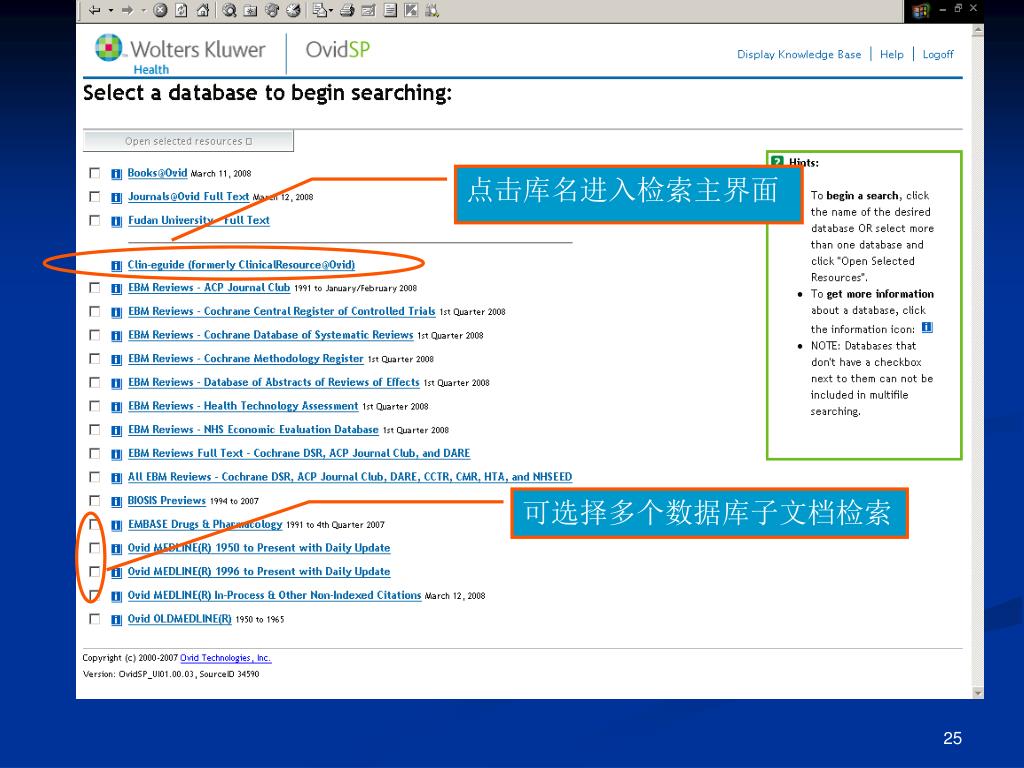Open info icon for Fudan University Full Text
1024x768 pixels.
(116, 221)
